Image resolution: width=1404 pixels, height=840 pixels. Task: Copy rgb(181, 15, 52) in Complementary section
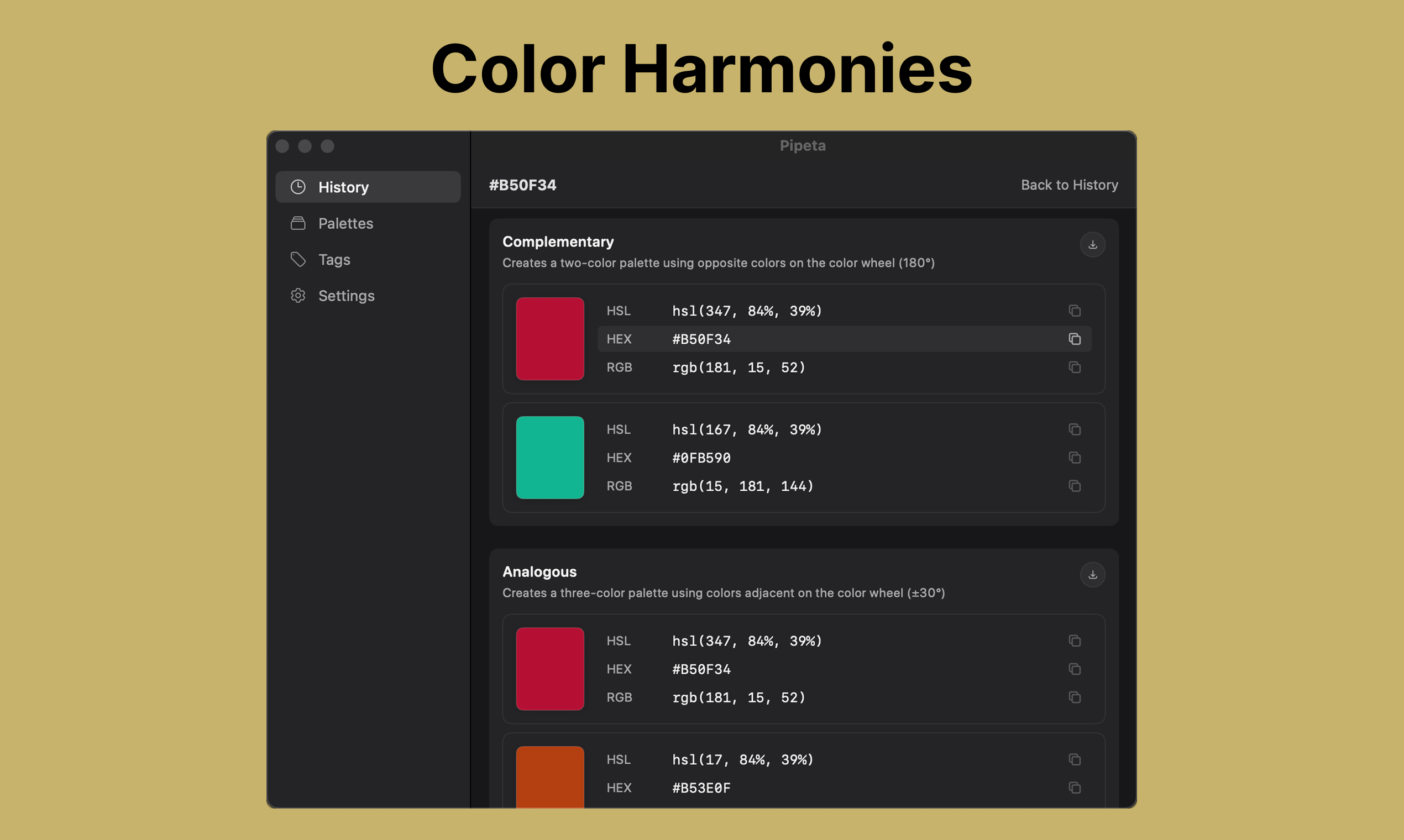1074,368
